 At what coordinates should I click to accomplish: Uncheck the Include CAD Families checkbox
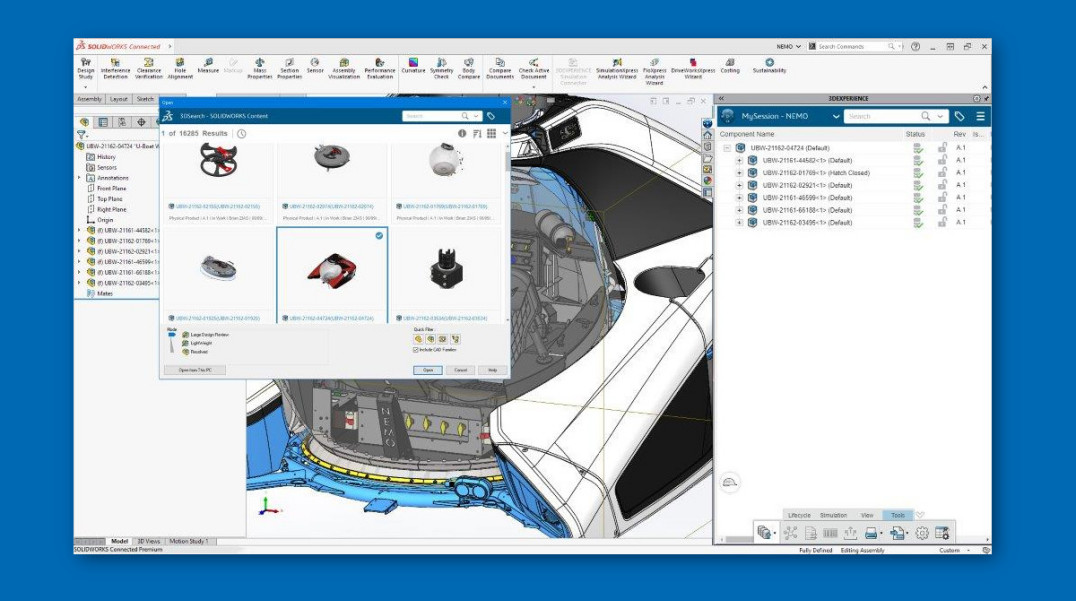(415, 350)
